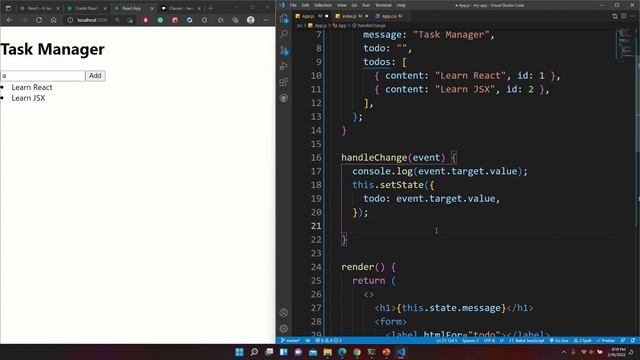
Task: Focus the todo input field containing 'a'
Action: [x=43, y=76]
